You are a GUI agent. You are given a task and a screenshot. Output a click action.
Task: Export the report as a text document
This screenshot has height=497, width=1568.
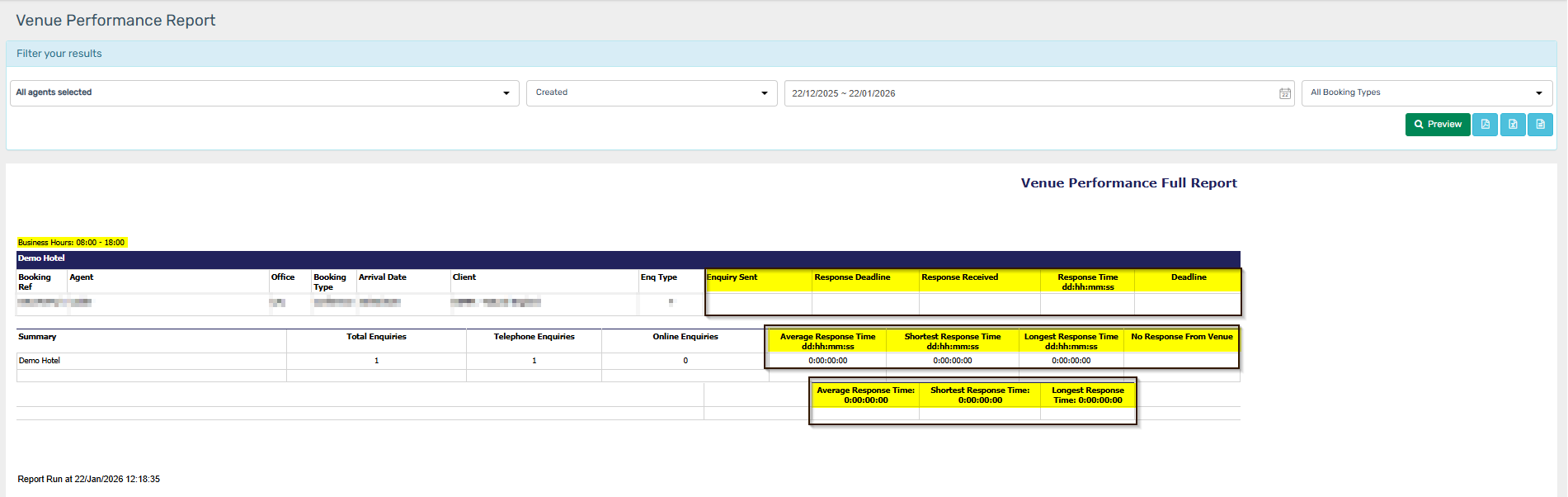pos(1540,125)
